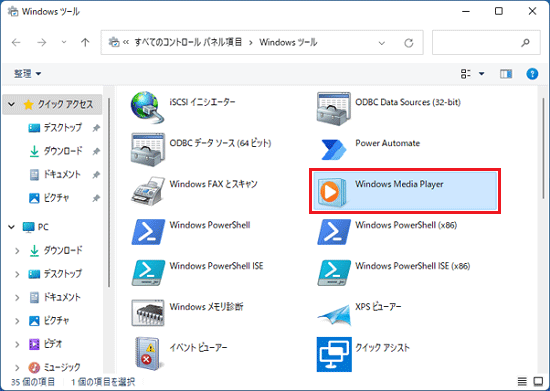
Task: Open the view options dropdown arrow
Action: tap(482, 74)
